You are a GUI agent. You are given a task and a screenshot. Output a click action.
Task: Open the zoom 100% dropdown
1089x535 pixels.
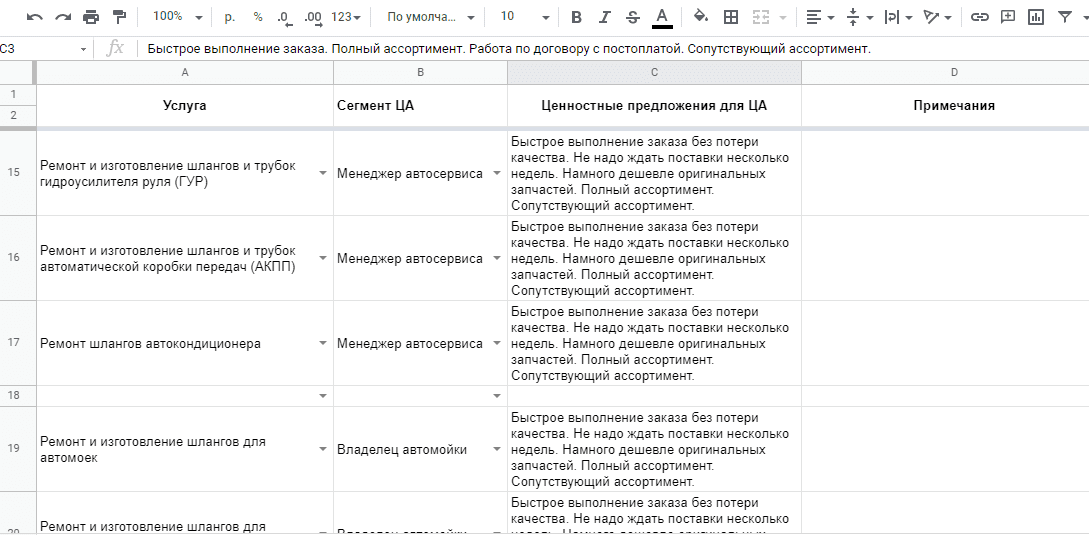click(177, 17)
